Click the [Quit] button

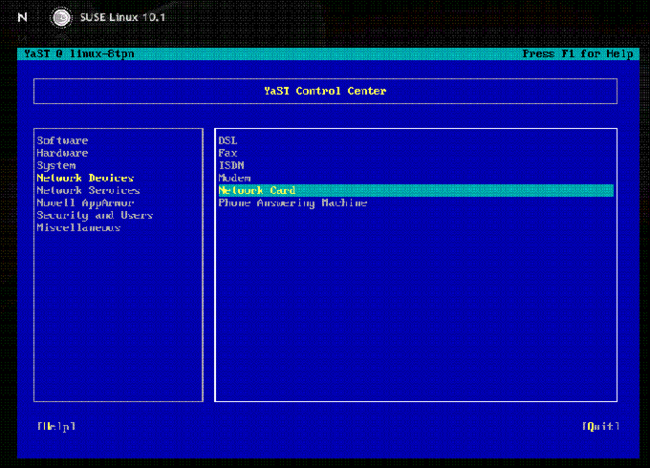tap(601, 426)
